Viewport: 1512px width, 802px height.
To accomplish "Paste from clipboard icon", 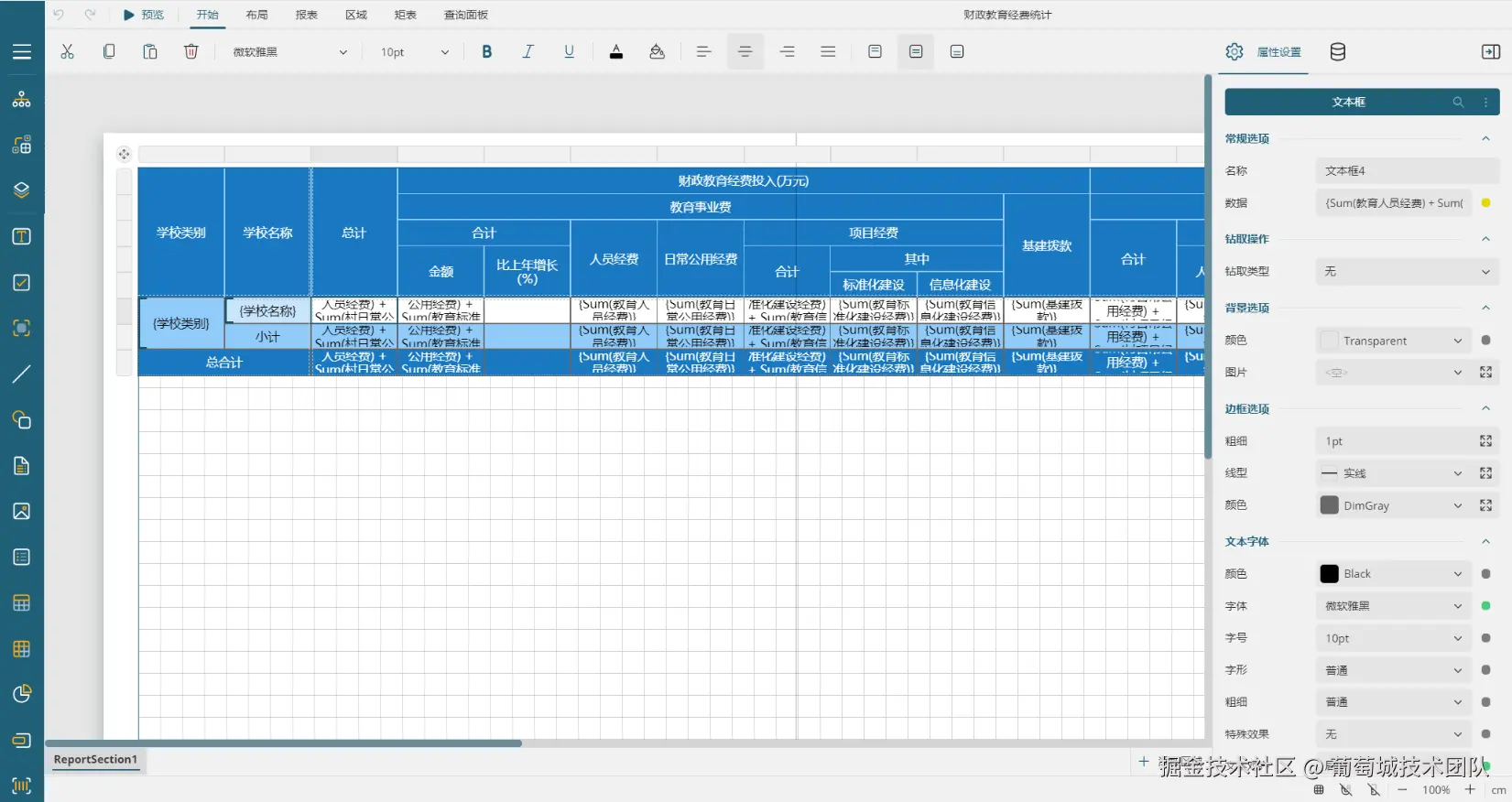I will pos(150,52).
